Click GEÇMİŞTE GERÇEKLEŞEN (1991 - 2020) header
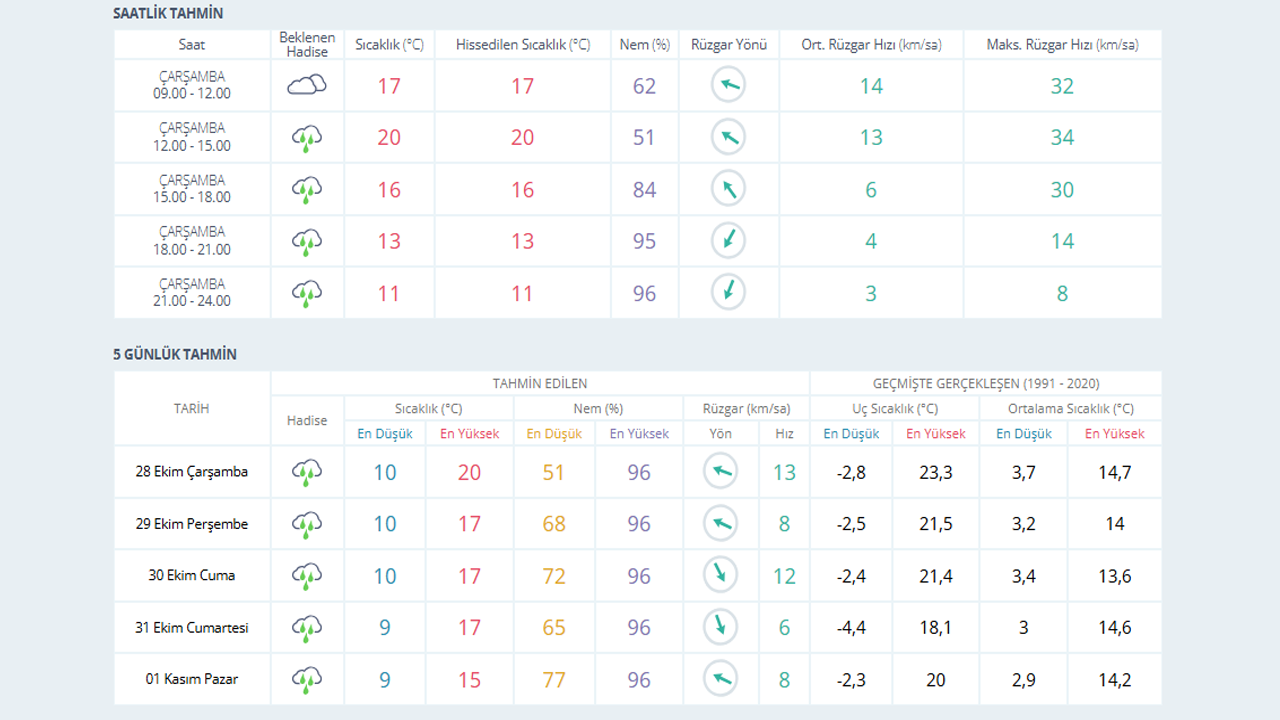This screenshot has width=1280, height=720. pyautogui.click(x=986, y=383)
